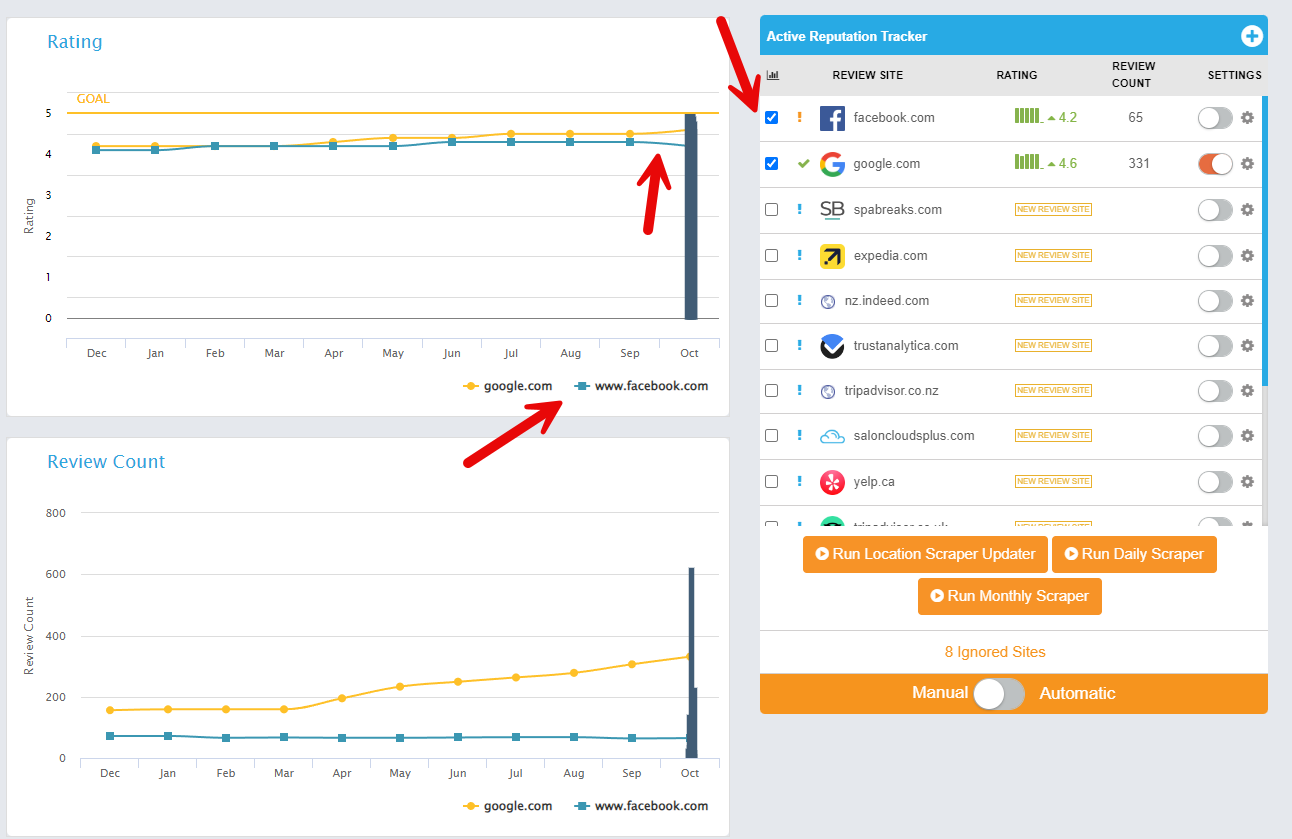Click the Facebook logo icon
The width and height of the screenshot is (1292, 839).
pos(832,118)
